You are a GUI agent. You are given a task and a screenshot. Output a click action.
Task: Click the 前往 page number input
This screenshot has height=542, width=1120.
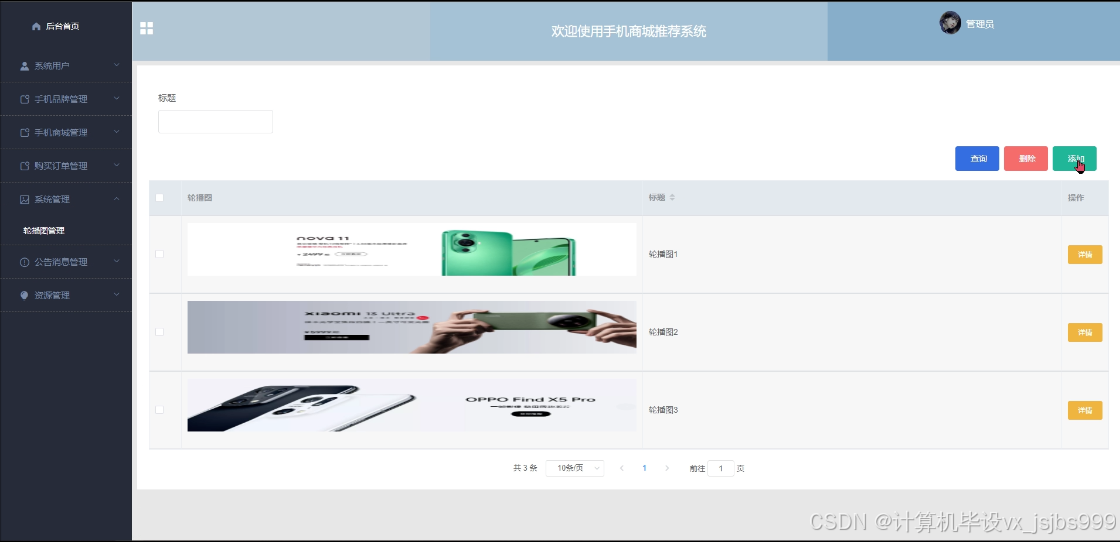click(721, 468)
